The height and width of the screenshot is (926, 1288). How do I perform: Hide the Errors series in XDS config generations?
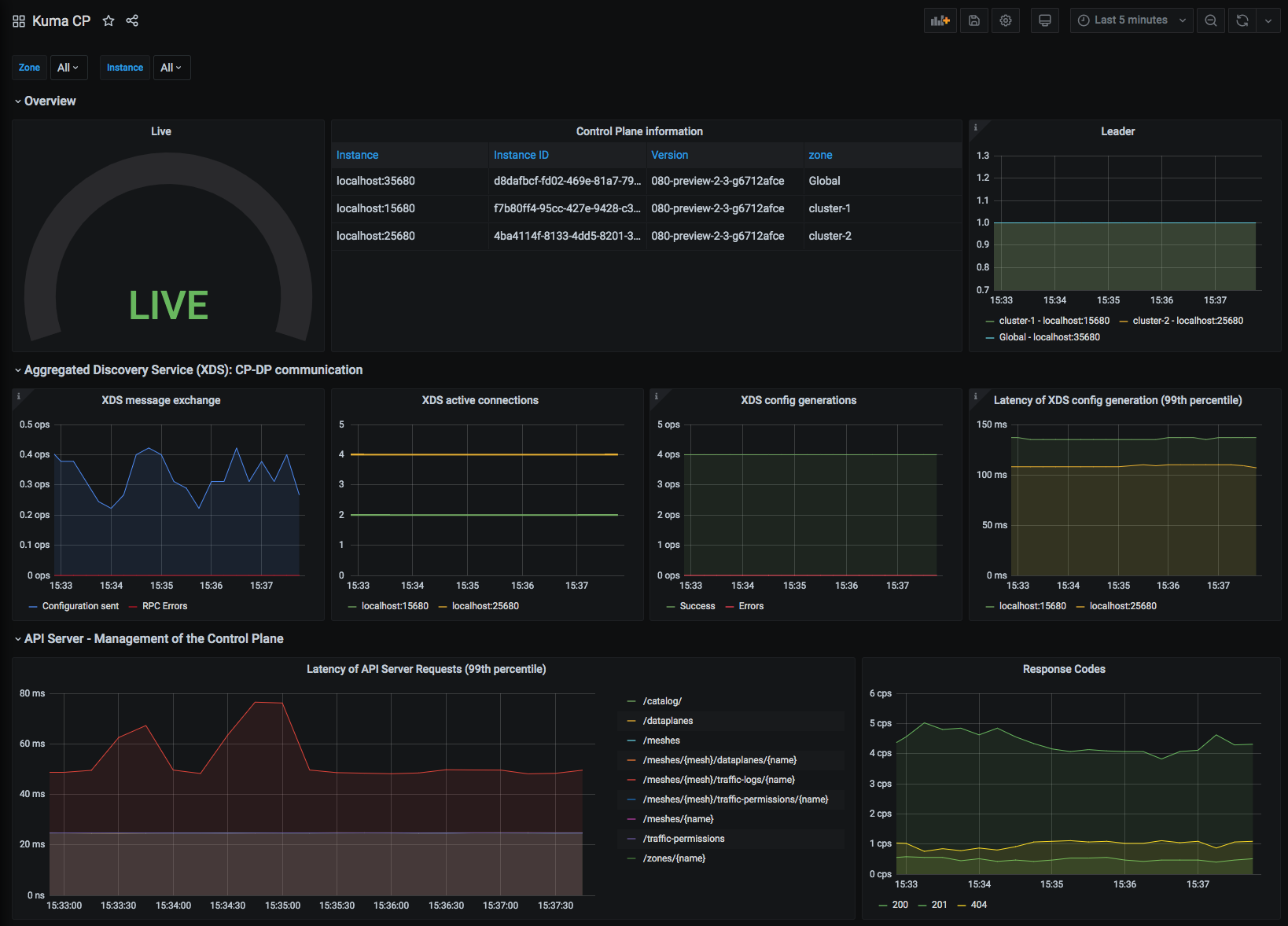pos(751,605)
